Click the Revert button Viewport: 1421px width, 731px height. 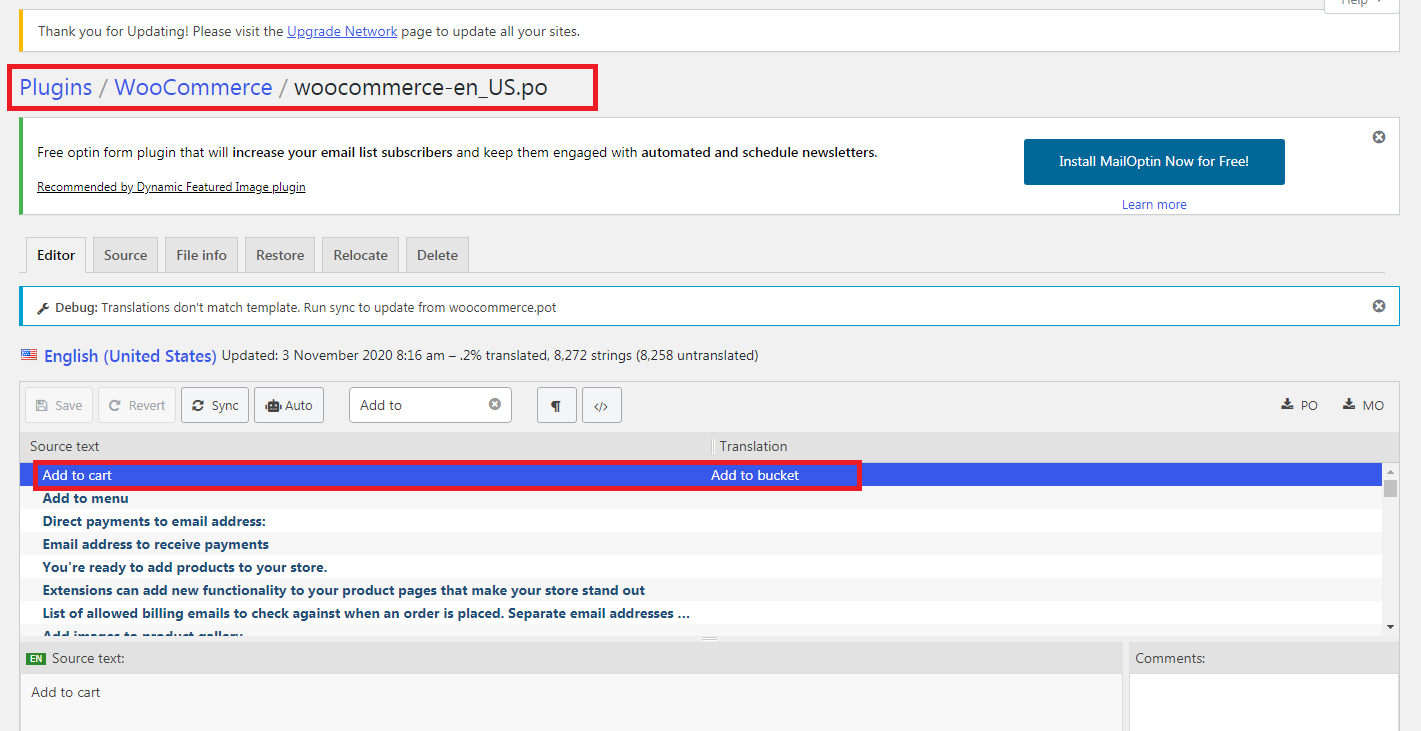[x=137, y=405]
